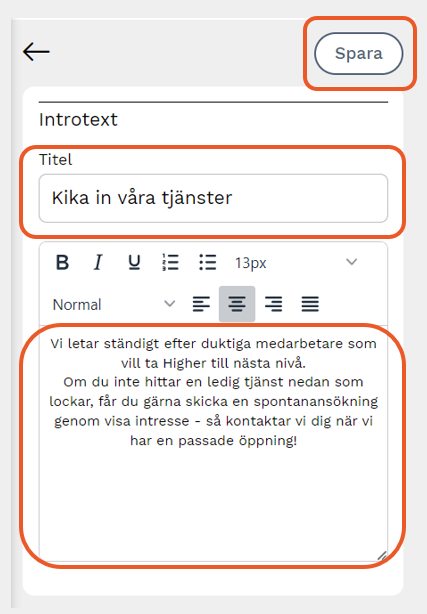Place cursor in the intro text editor
This screenshot has width=427, height=614.
213,443
